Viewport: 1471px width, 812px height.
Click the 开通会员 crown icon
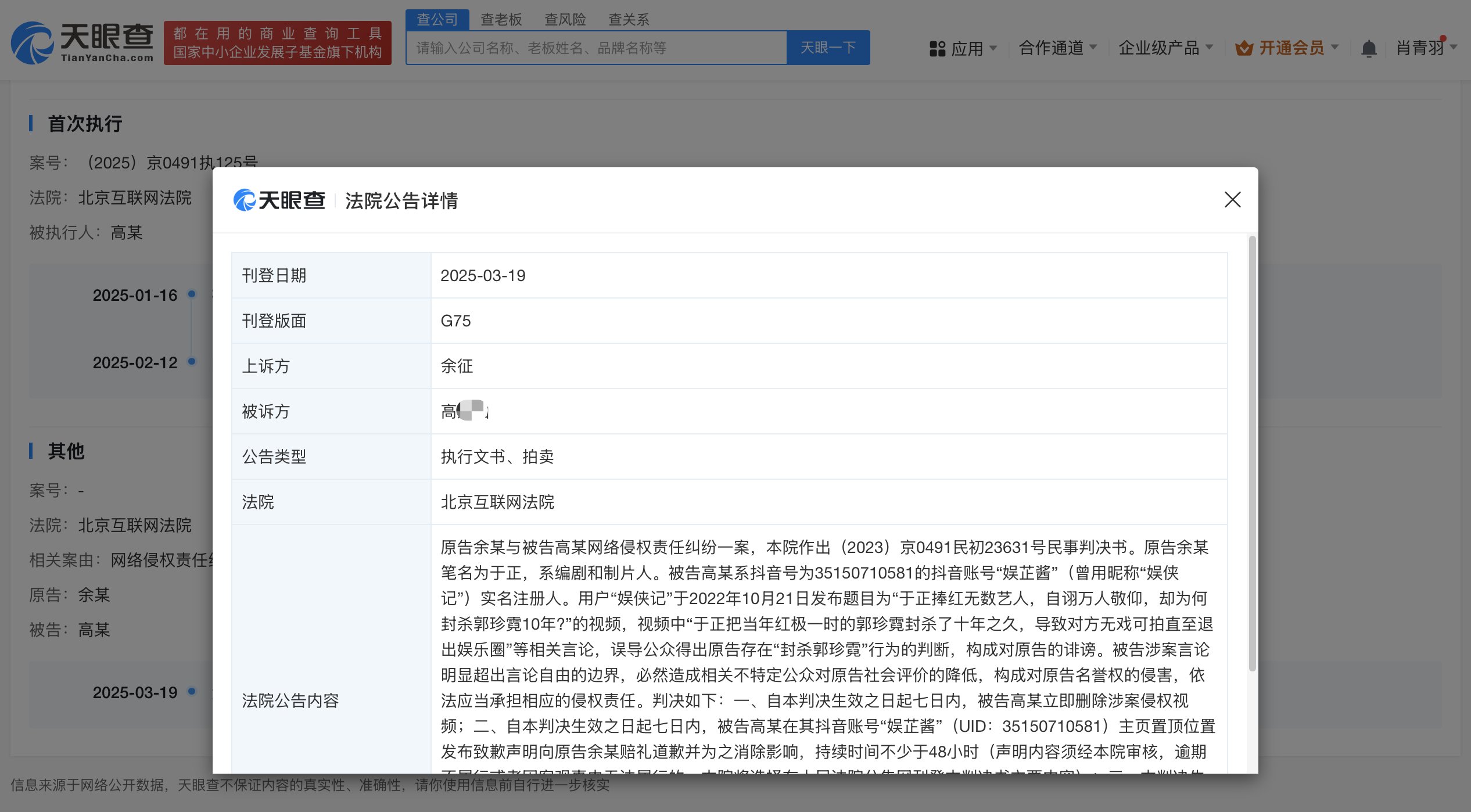point(1244,48)
